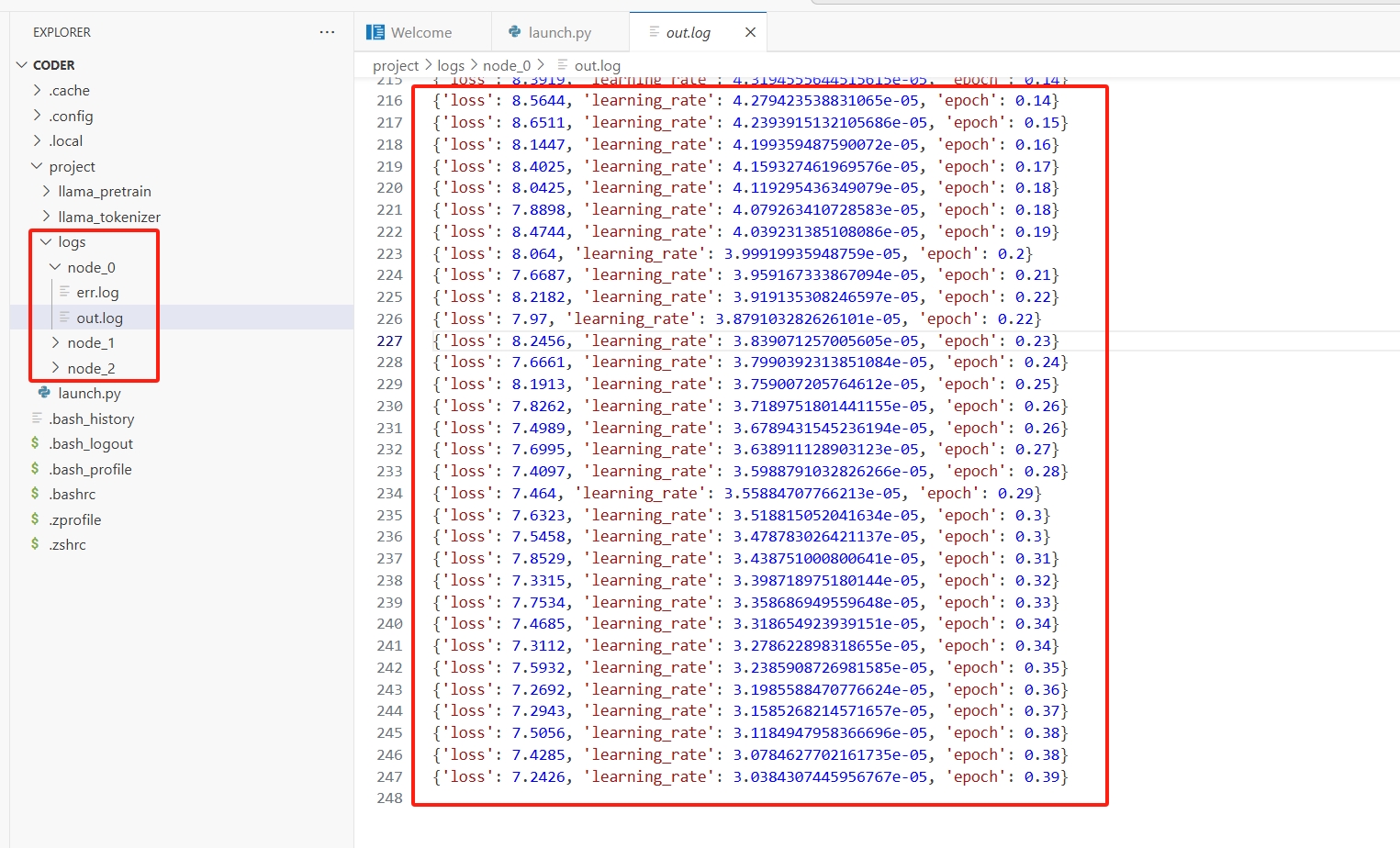Viewport: 1400px width, 848px height.
Task: Expand the llama_pretrain folder
Action: (44, 191)
